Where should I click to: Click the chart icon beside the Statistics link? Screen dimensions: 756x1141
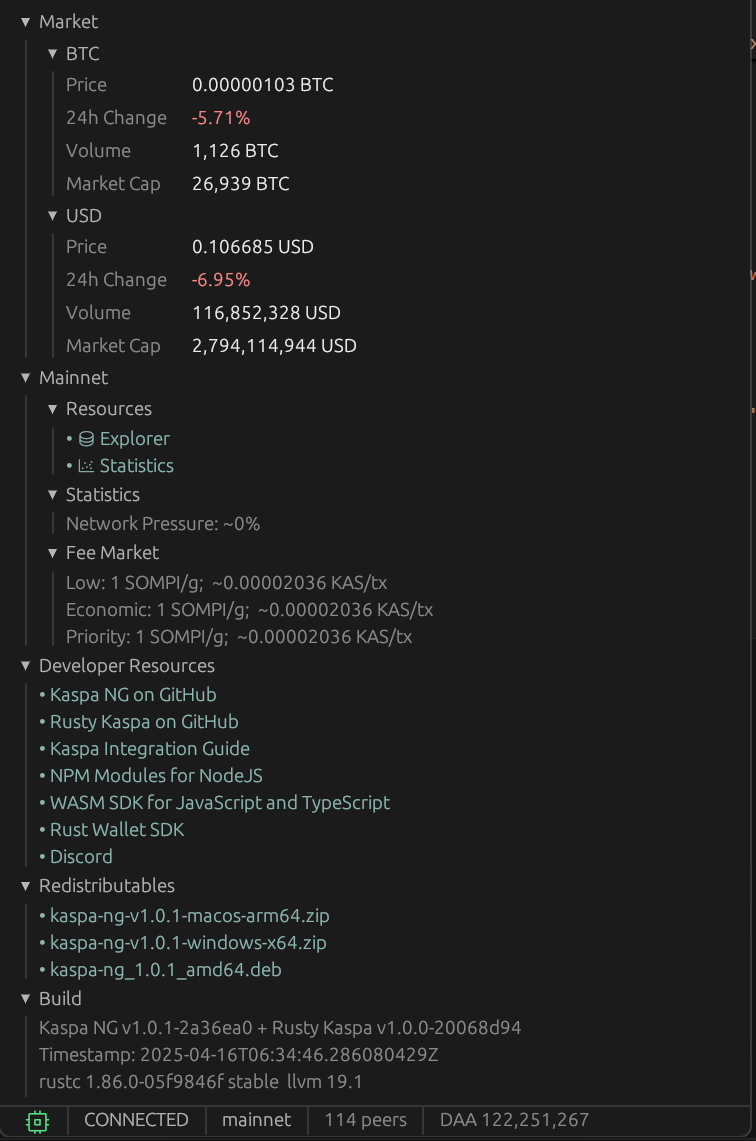[x=87, y=466]
